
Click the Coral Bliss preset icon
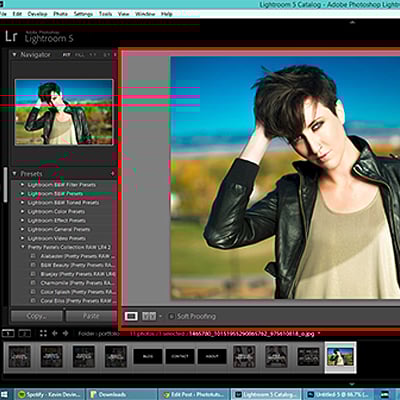[33, 301]
